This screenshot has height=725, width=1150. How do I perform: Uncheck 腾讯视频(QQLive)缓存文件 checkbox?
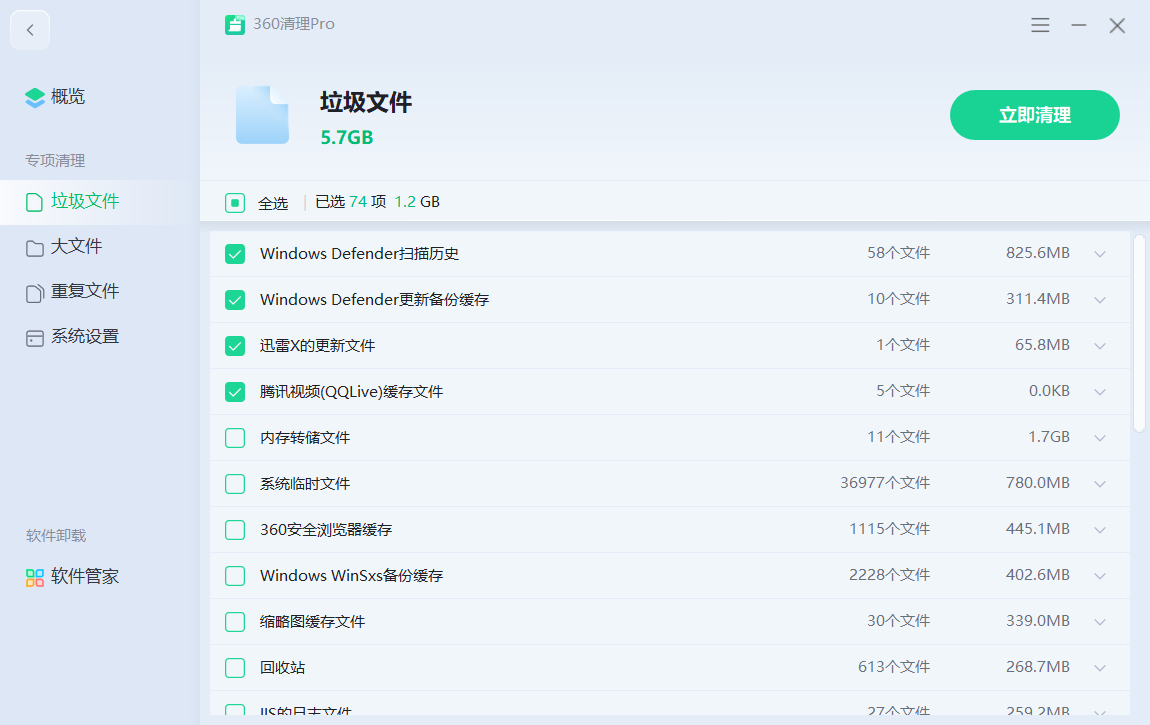pyautogui.click(x=235, y=391)
